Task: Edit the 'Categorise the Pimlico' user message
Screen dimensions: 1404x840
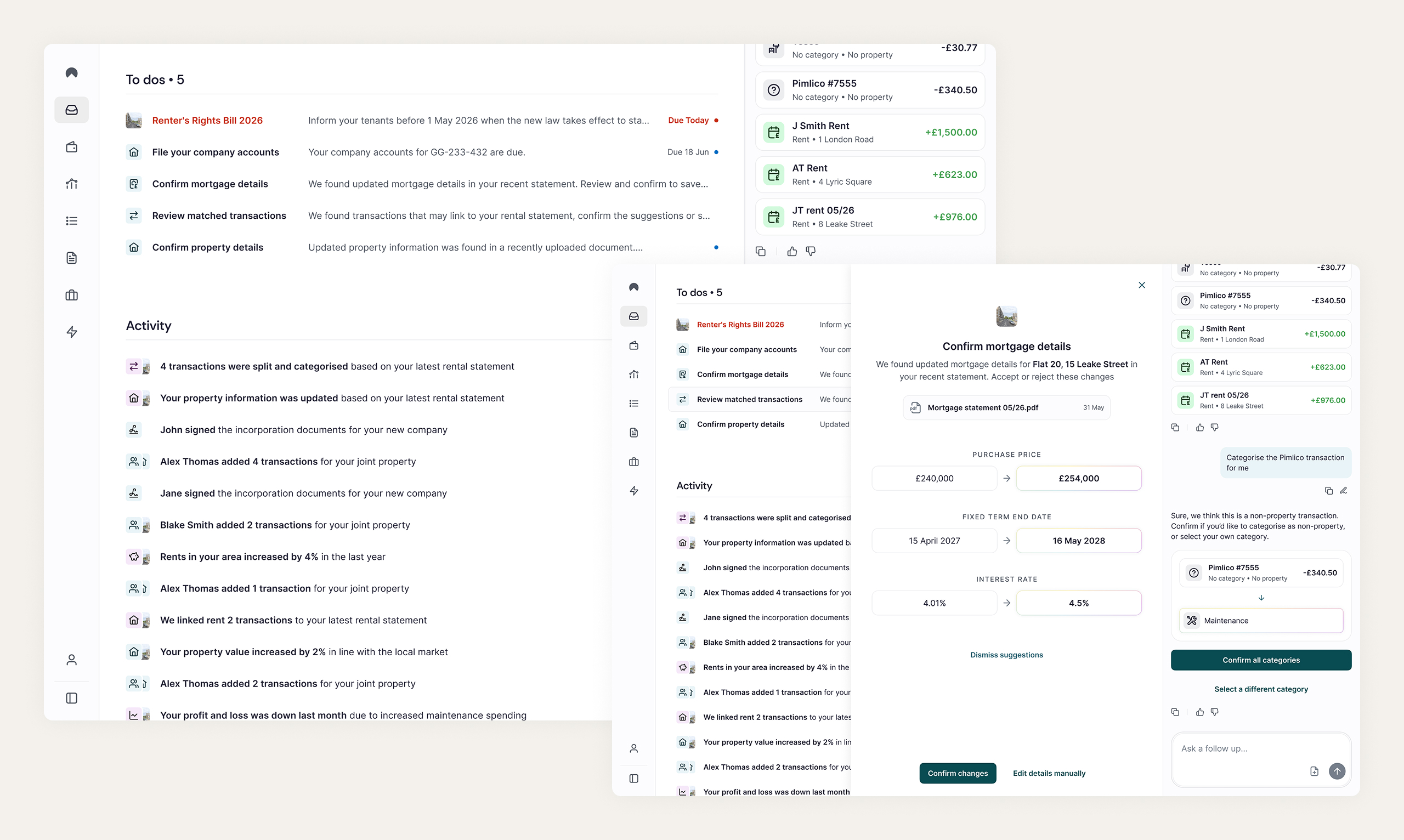Action: point(1343,491)
